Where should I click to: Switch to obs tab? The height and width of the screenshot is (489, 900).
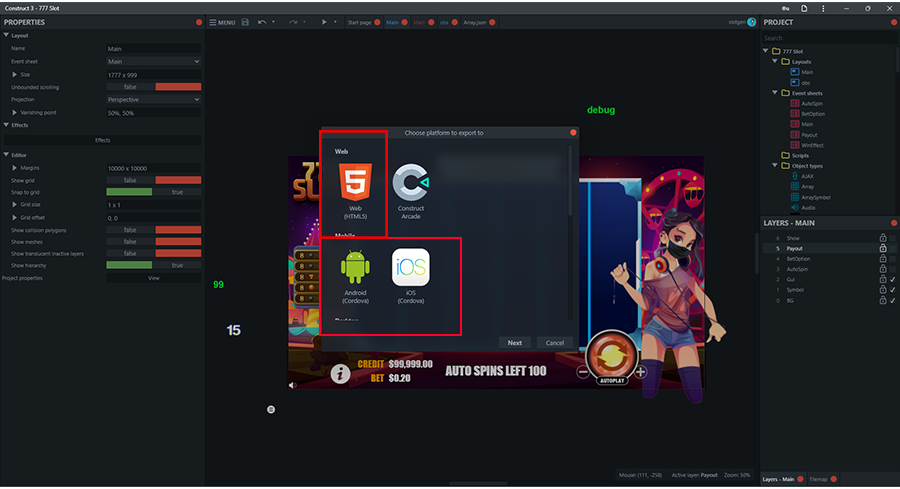tap(444, 22)
